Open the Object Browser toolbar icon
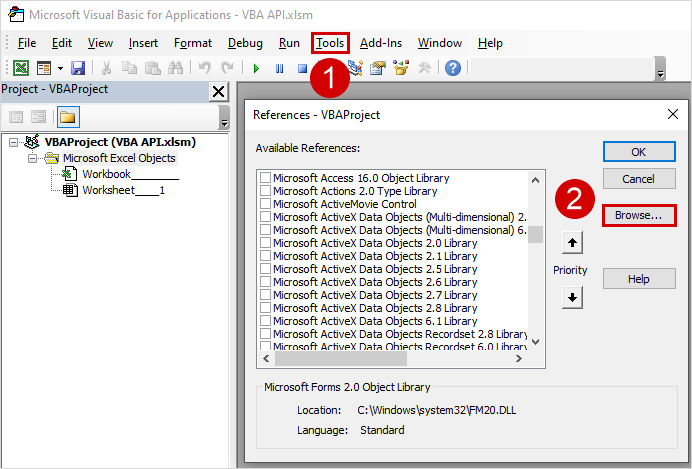Viewport: 692px width, 469px height. pyautogui.click(x=401, y=68)
